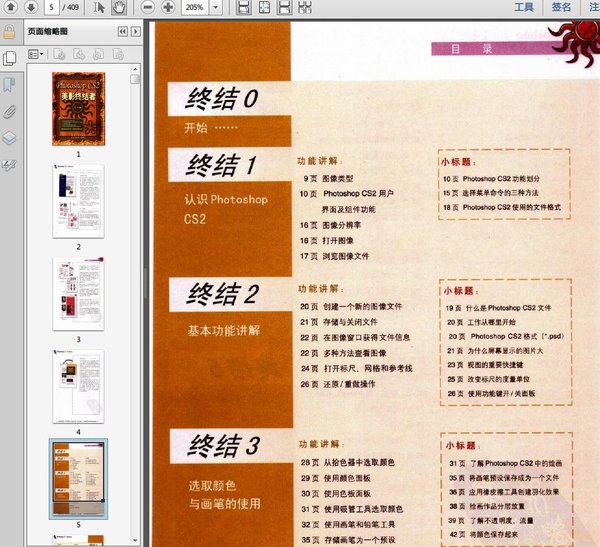Click thumbnail scrollbar down arrow
Image resolution: width=600 pixels, height=547 pixels.
point(135,540)
